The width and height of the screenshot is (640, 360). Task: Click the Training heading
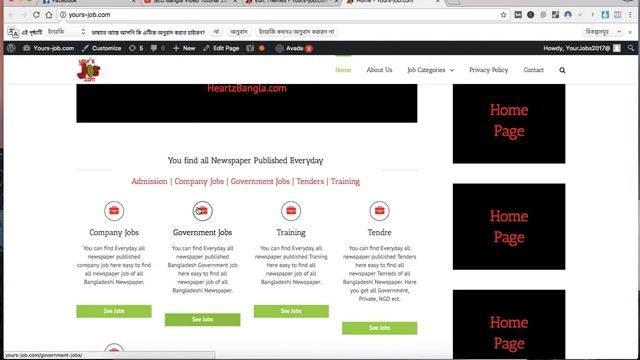click(291, 233)
